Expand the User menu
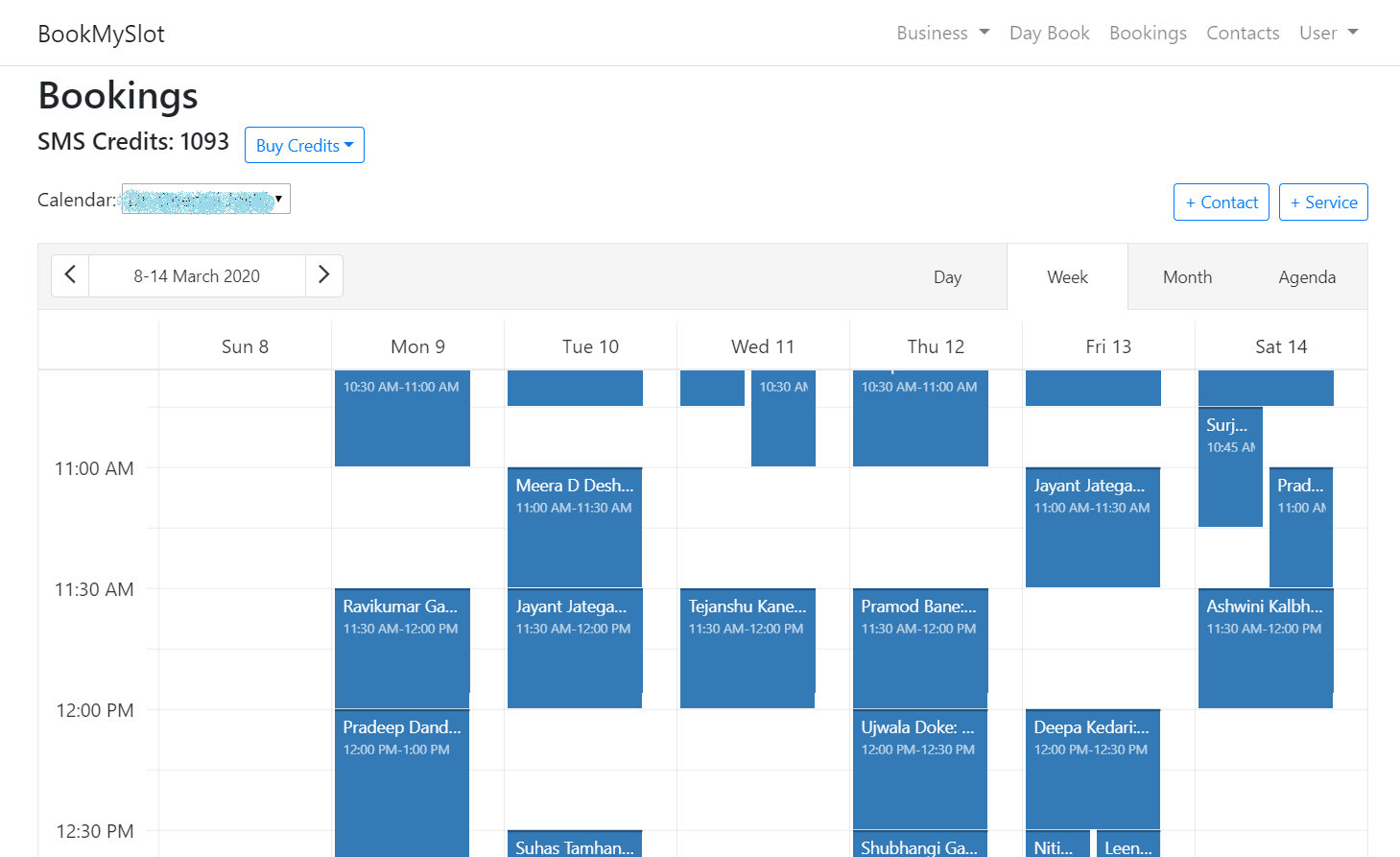This screenshot has width=1400, height=857. [1328, 33]
